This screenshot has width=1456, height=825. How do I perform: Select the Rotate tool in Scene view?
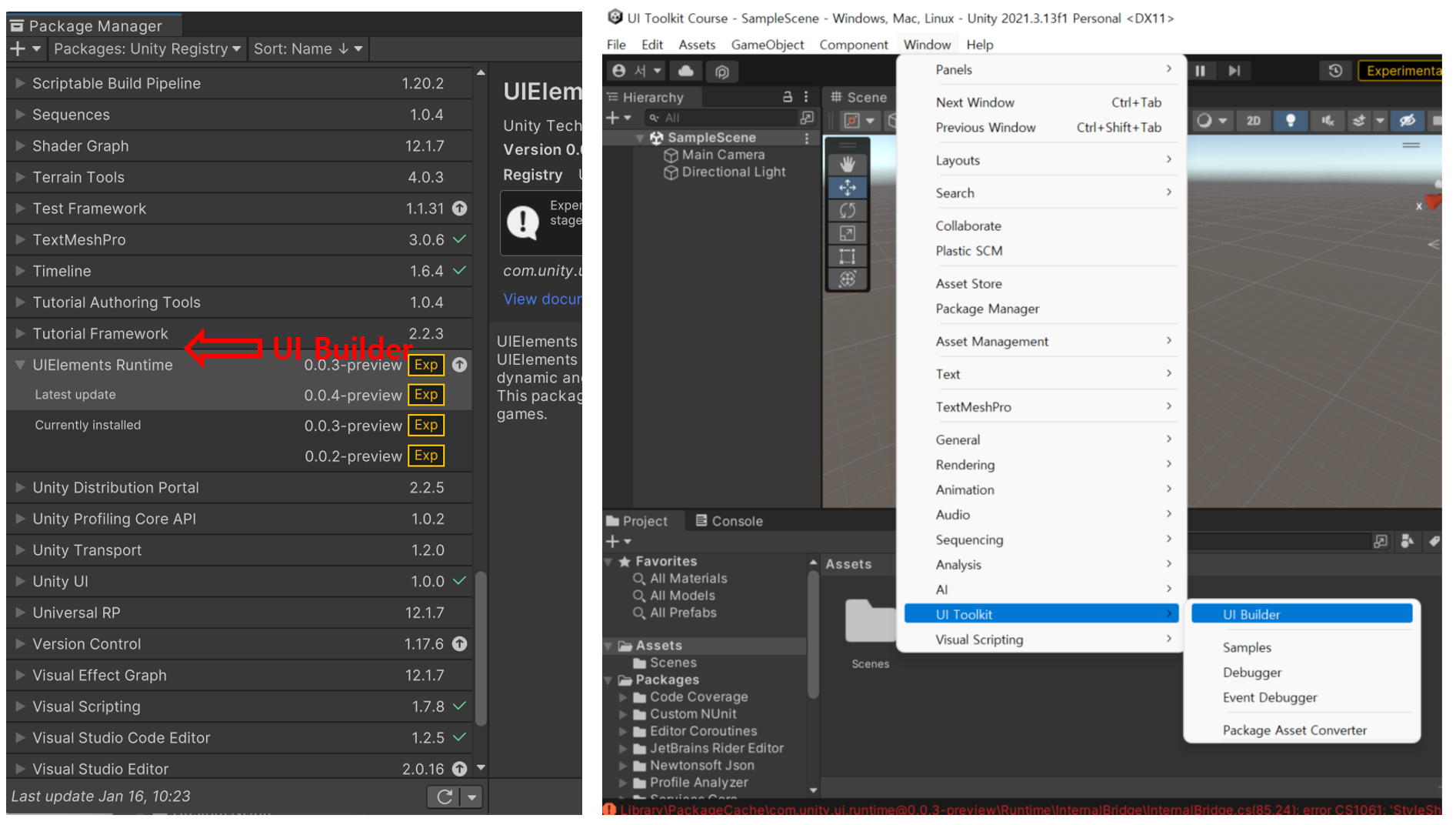[x=847, y=210]
